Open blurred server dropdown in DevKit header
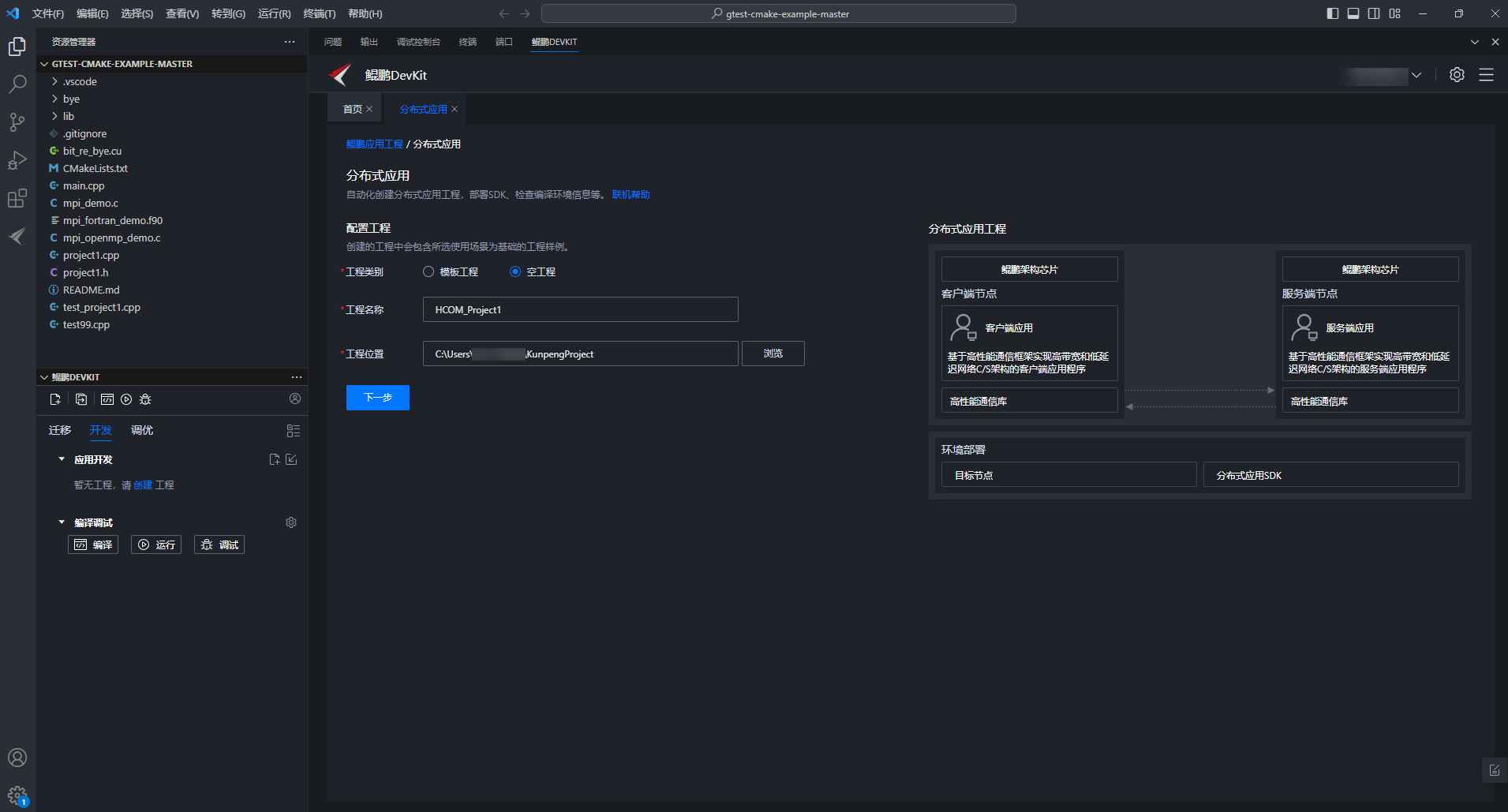Viewport: 1508px width, 812px height. coord(1382,76)
